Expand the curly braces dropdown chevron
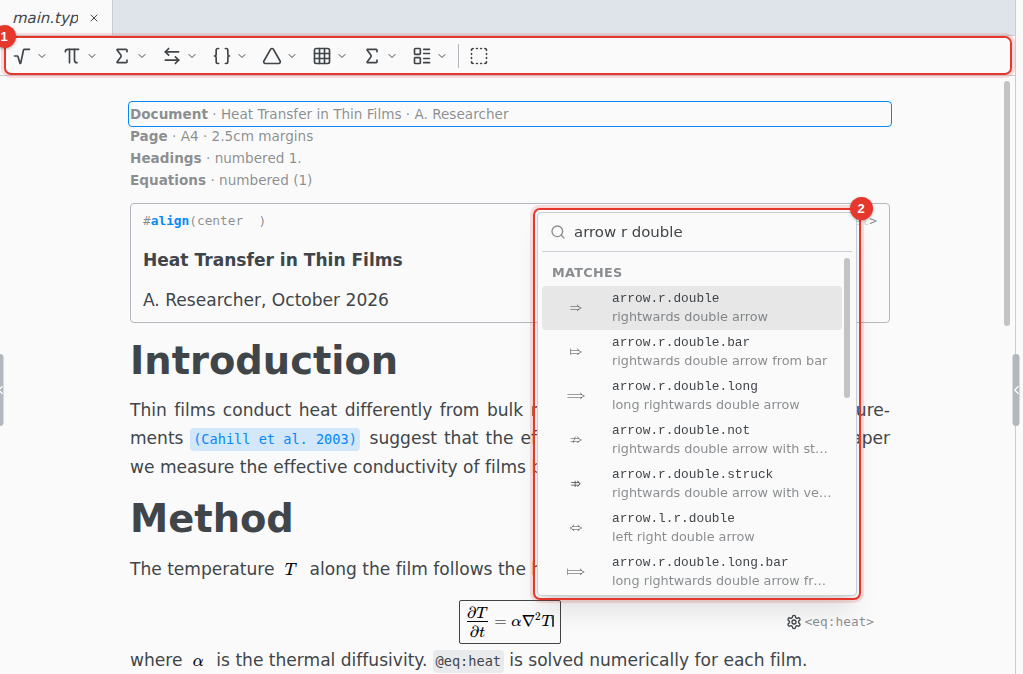Image resolution: width=1023 pixels, height=674 pixels. pos(242,56)
